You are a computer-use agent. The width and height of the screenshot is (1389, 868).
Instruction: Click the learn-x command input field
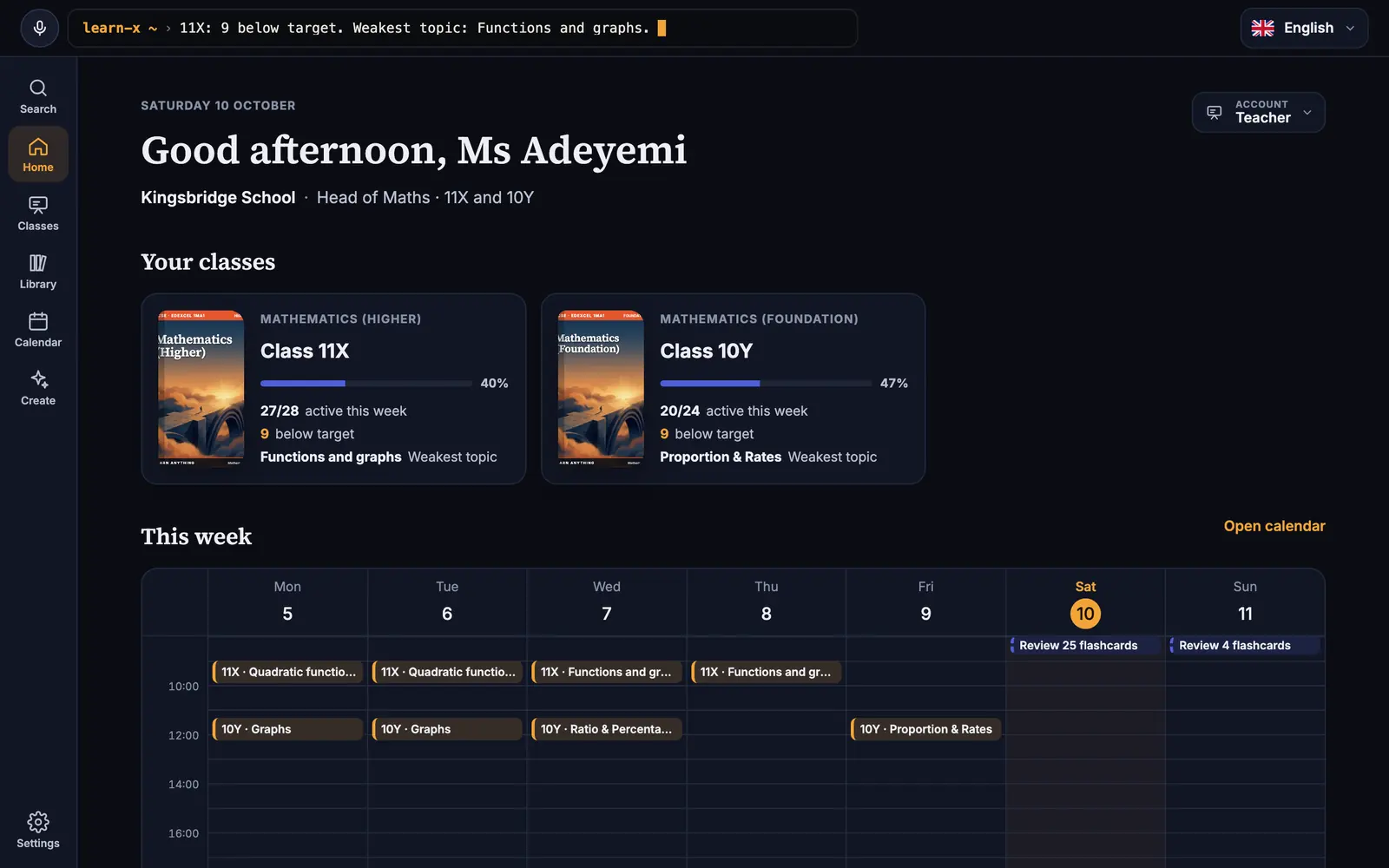pyautogui.click(x=463, y=28)
